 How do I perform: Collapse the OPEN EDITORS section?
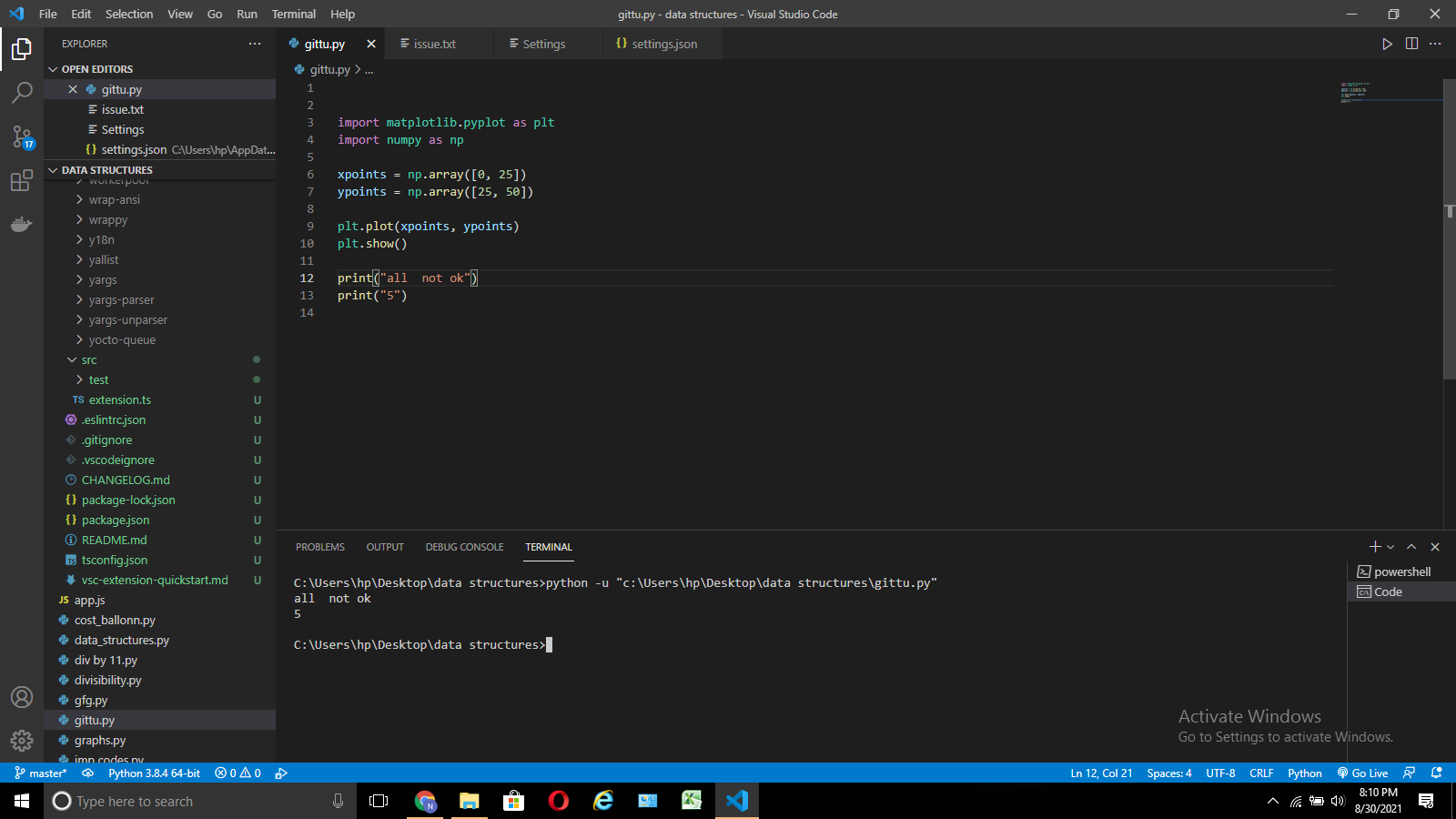(x=96, y=68)
